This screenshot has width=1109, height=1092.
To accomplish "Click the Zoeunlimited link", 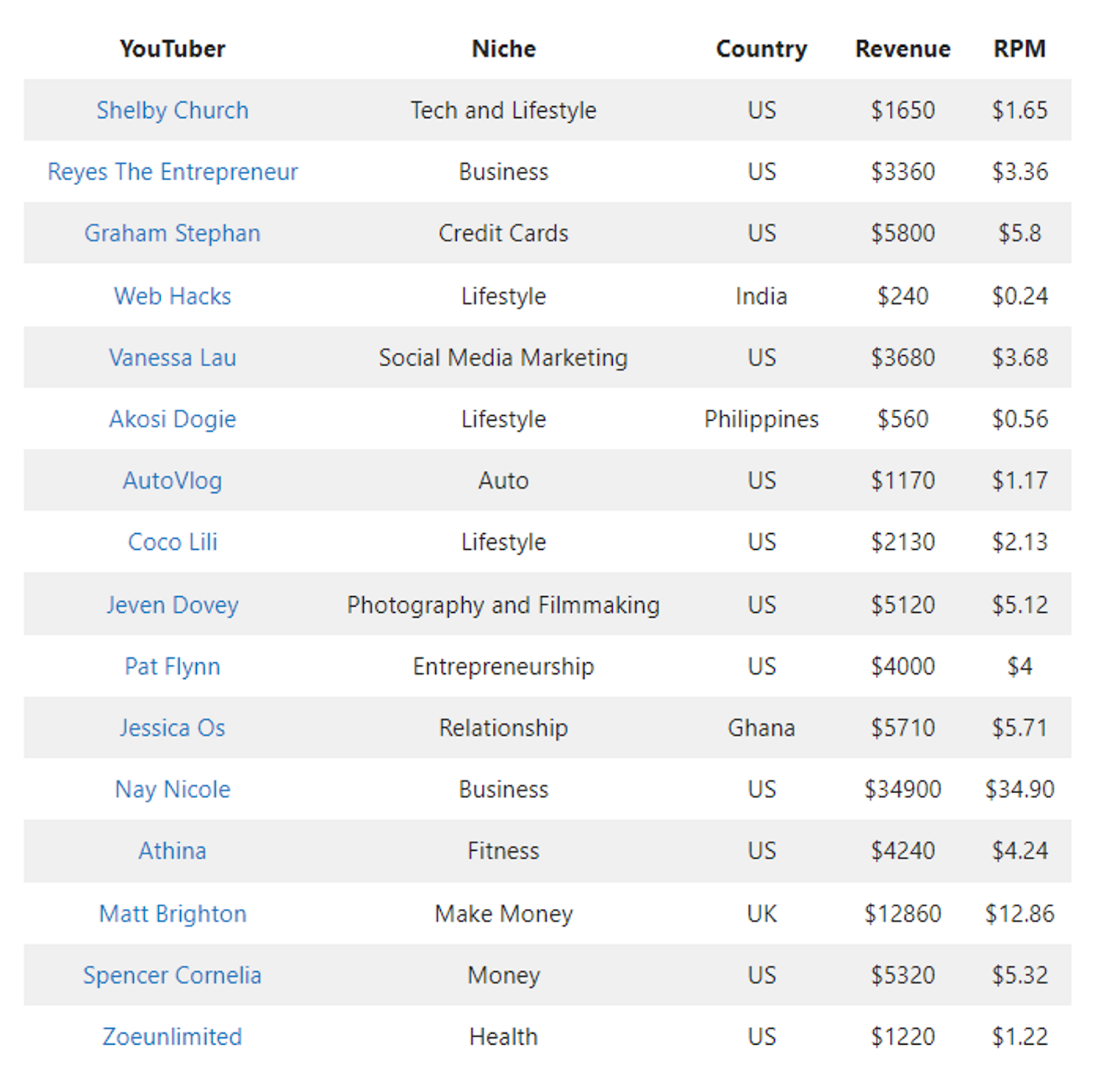I will coord(172,1037).
